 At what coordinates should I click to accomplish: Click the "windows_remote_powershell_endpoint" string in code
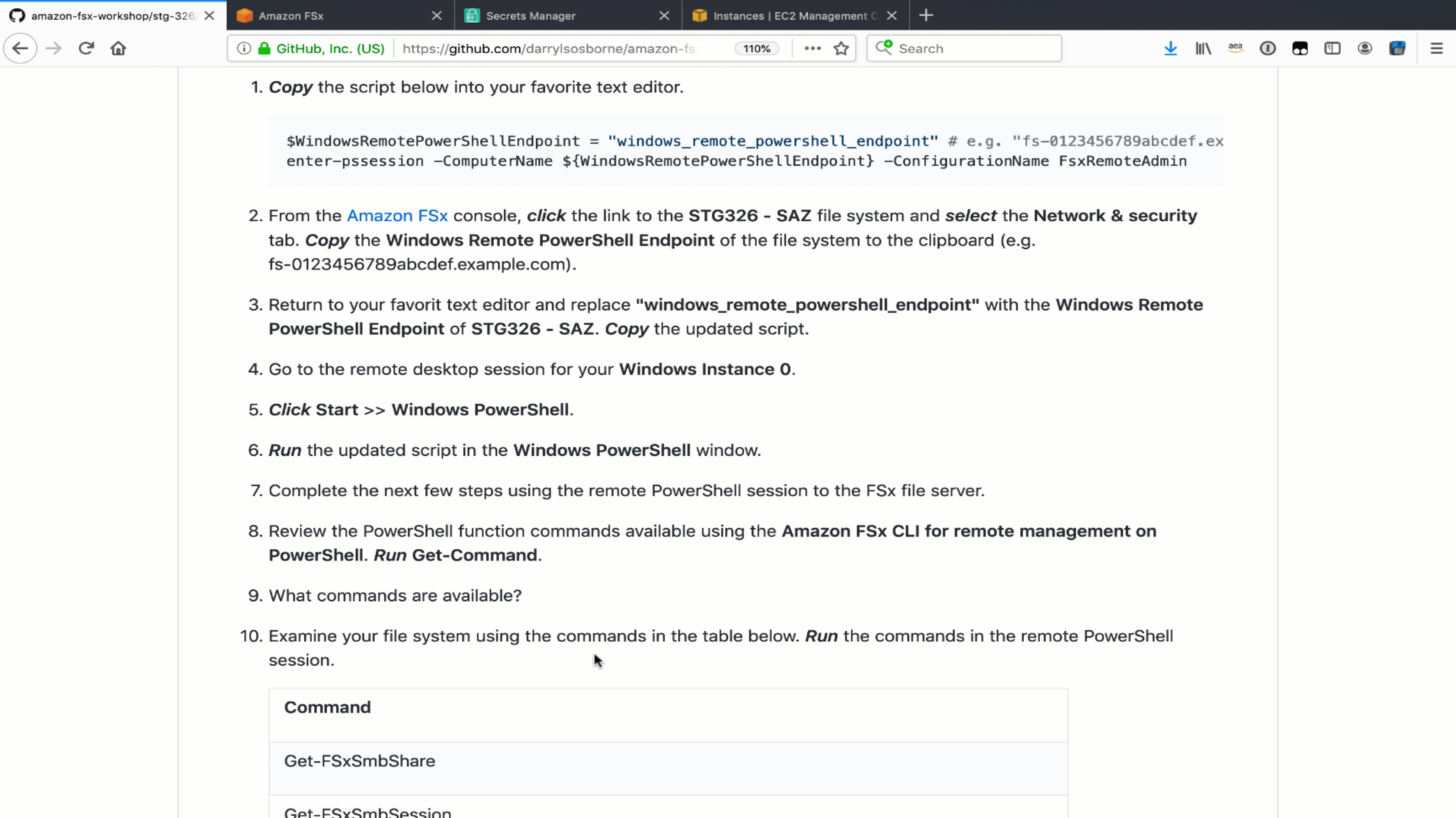773,141
